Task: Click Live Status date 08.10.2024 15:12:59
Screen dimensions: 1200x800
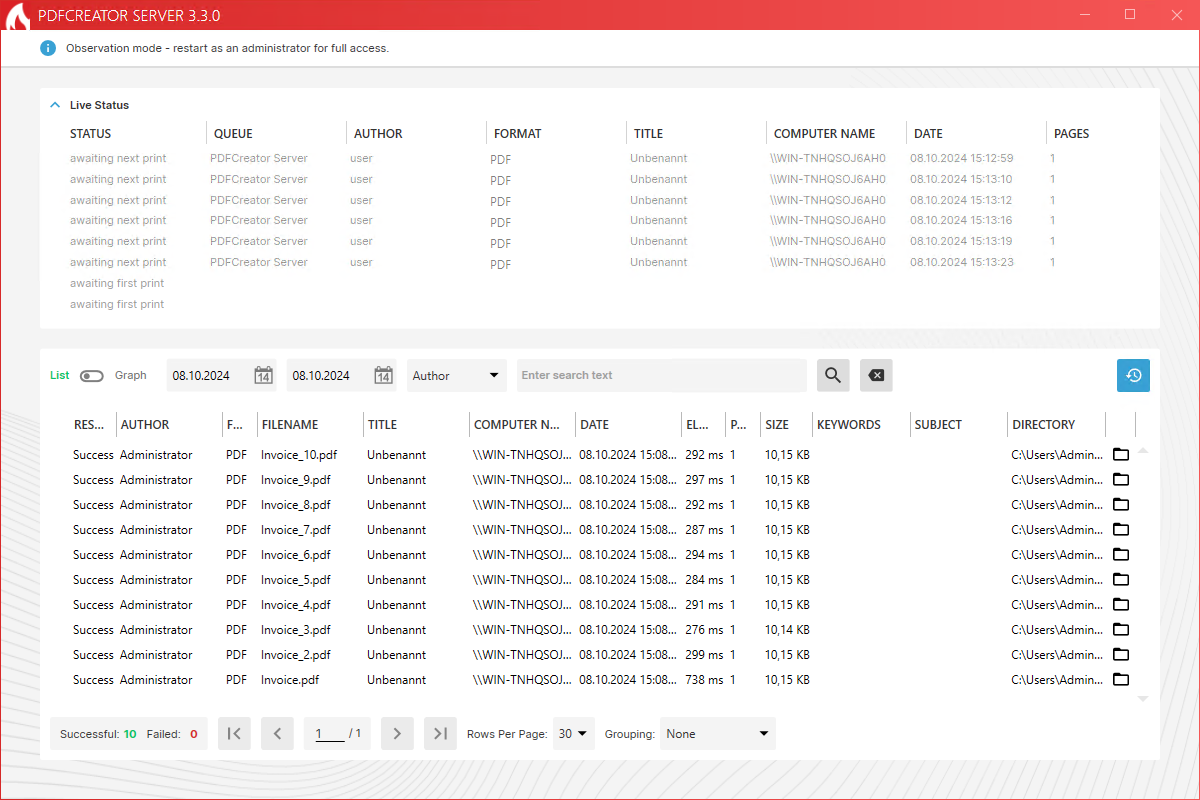Action: (x=962, y=159)
